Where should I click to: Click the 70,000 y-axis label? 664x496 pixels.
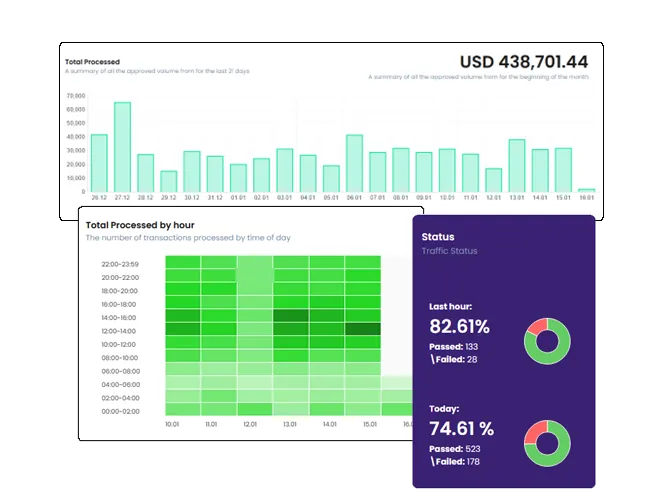point(76,96)
